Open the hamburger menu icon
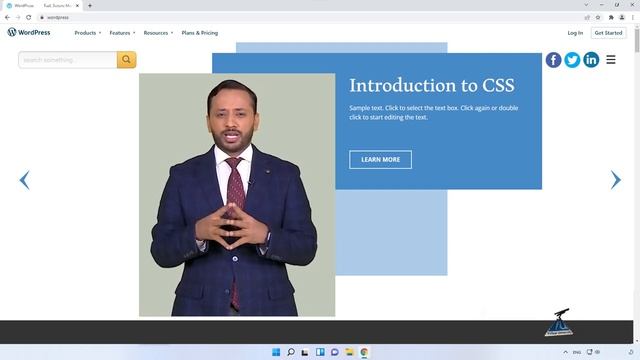Image resolution: width=640 pixels, height=360 pixels. (611, 60)
